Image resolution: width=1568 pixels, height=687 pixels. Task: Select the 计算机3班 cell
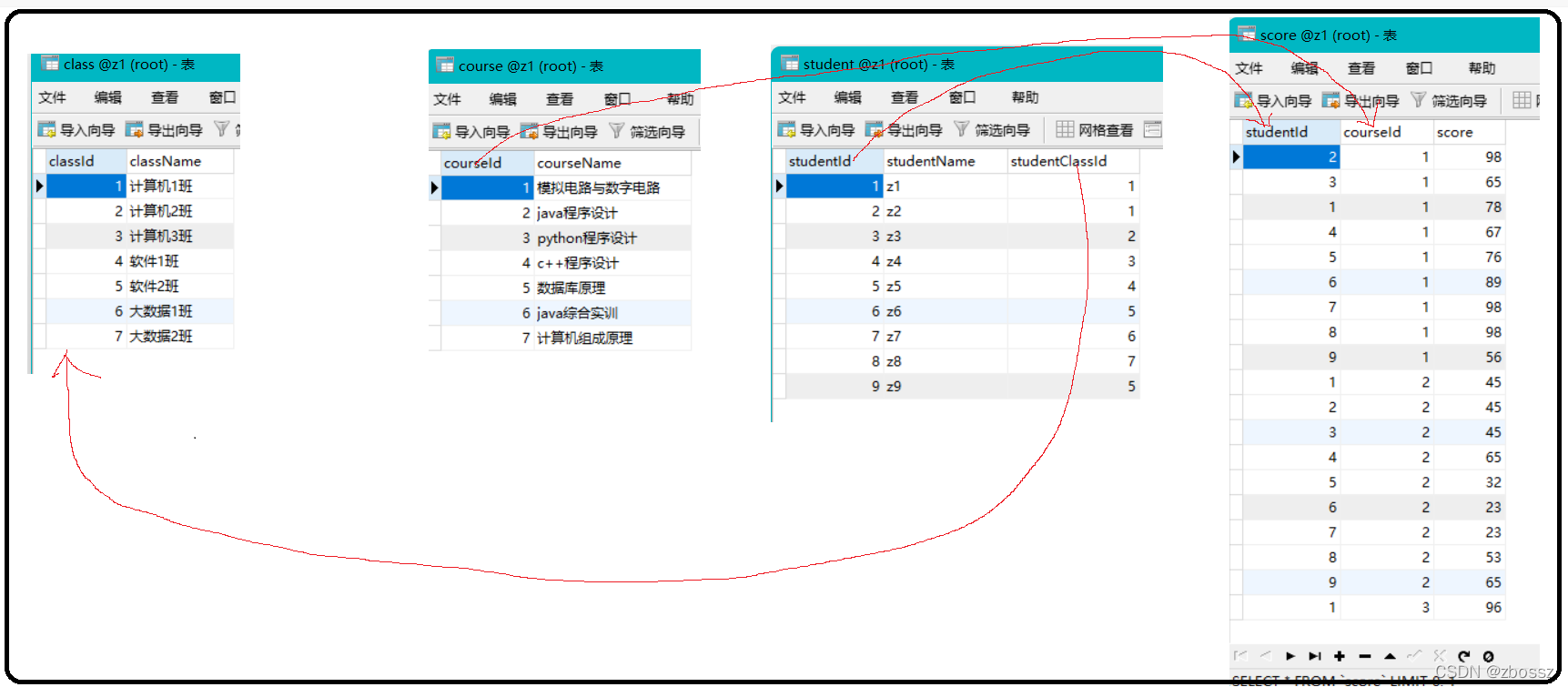(x=180, y=236)
